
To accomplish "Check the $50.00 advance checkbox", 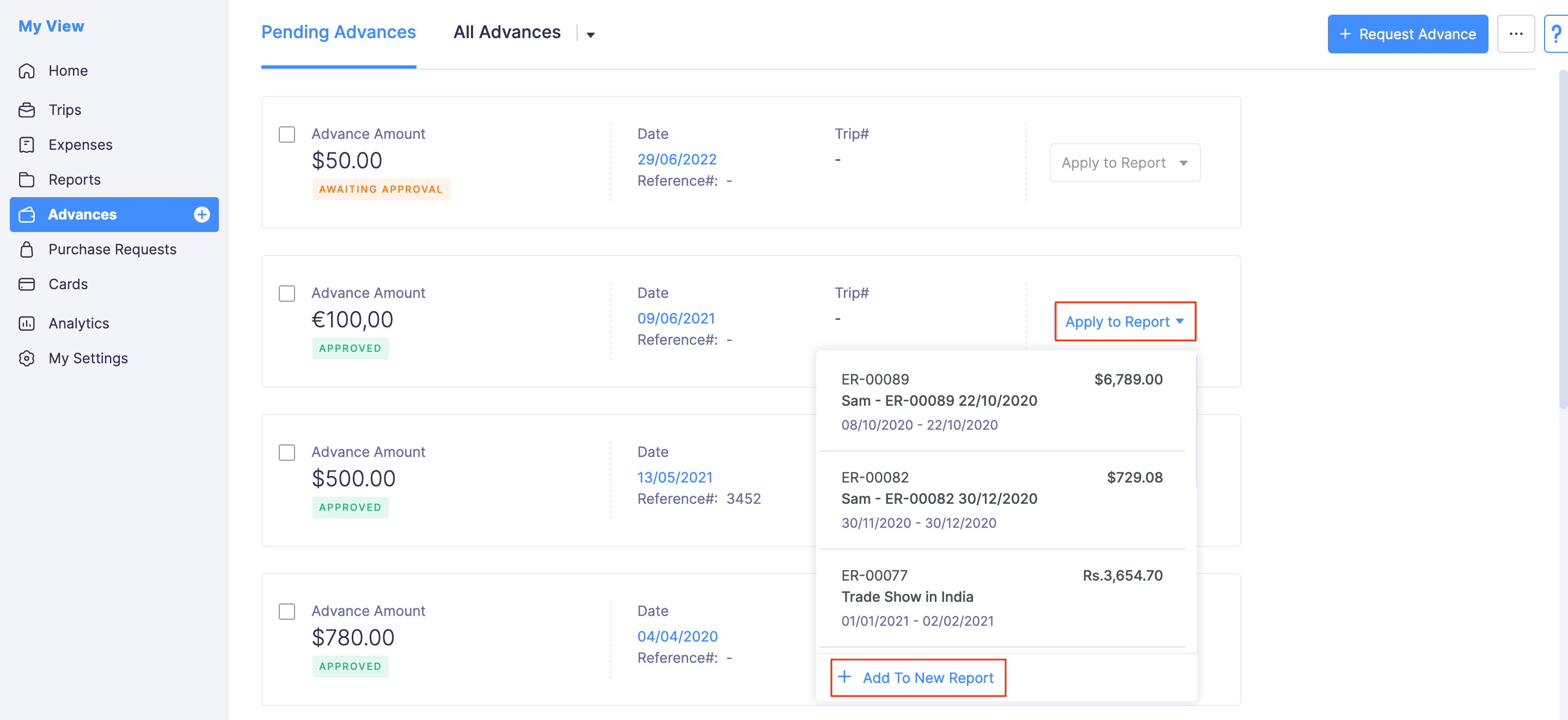I will coord(287,134).
